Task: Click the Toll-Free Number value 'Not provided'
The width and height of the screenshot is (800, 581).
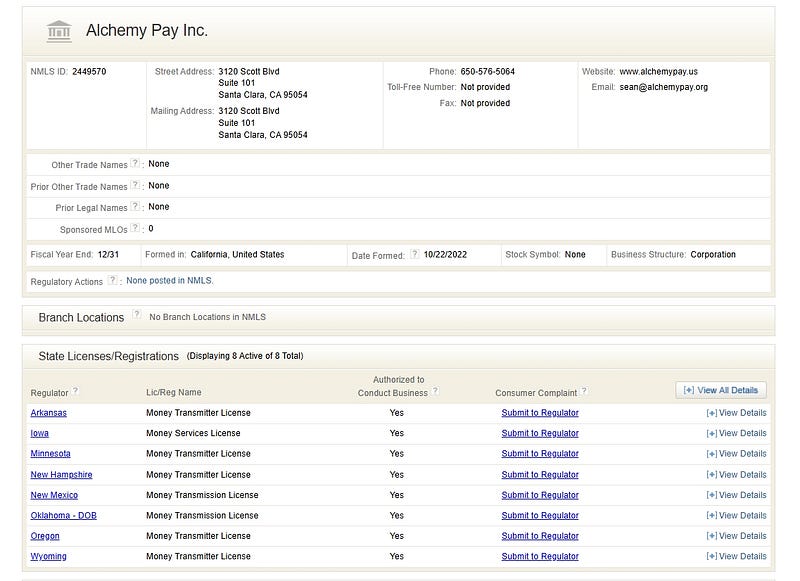Action: (x=485, y=87)
